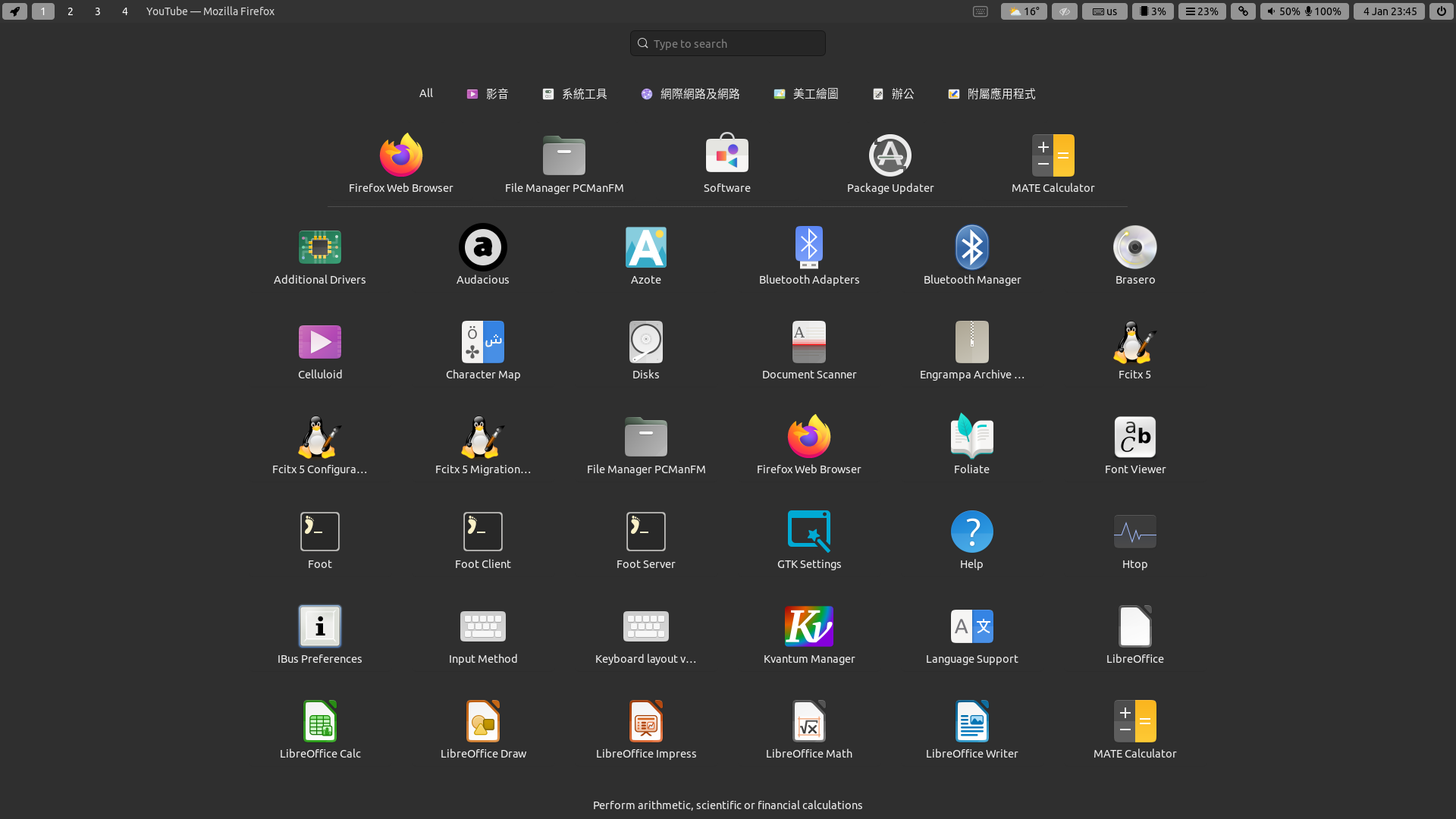The height and width of the screenshot is (819, 1456).
Task: Click the link chain tray icon
Action: [x=1243, y=11]
